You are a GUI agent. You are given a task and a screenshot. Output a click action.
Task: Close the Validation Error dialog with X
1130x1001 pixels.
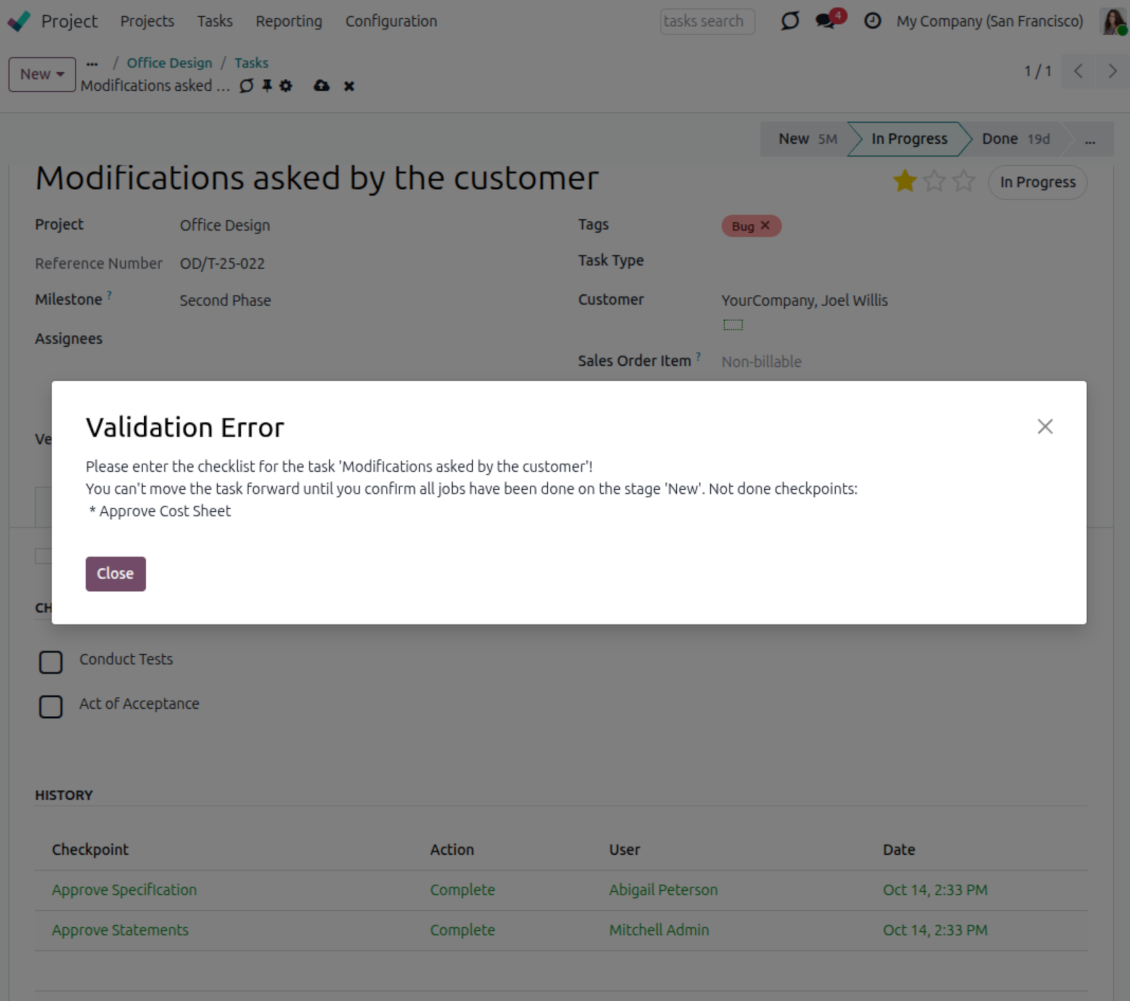click(1045, 427)
